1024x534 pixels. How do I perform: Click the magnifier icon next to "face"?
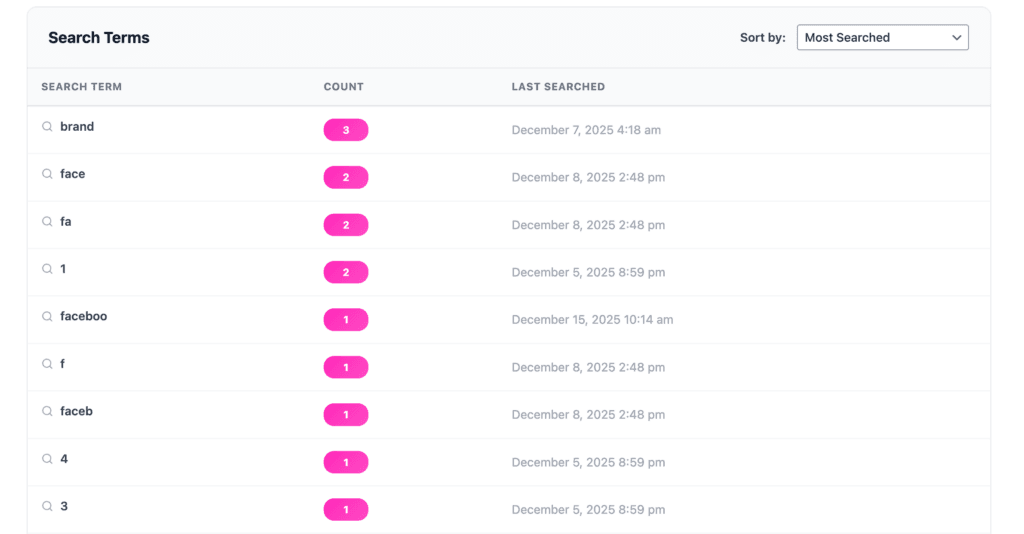click(47, 174)
